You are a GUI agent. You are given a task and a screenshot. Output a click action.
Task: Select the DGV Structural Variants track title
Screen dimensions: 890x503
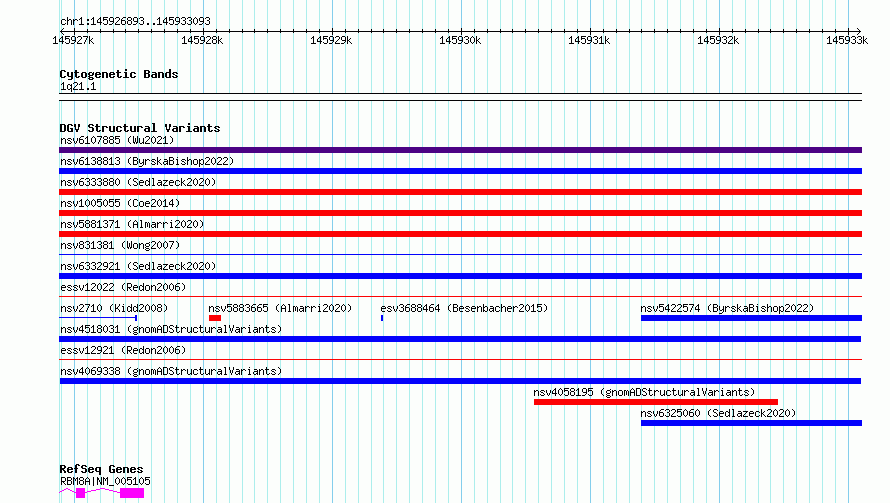[140, 128]
